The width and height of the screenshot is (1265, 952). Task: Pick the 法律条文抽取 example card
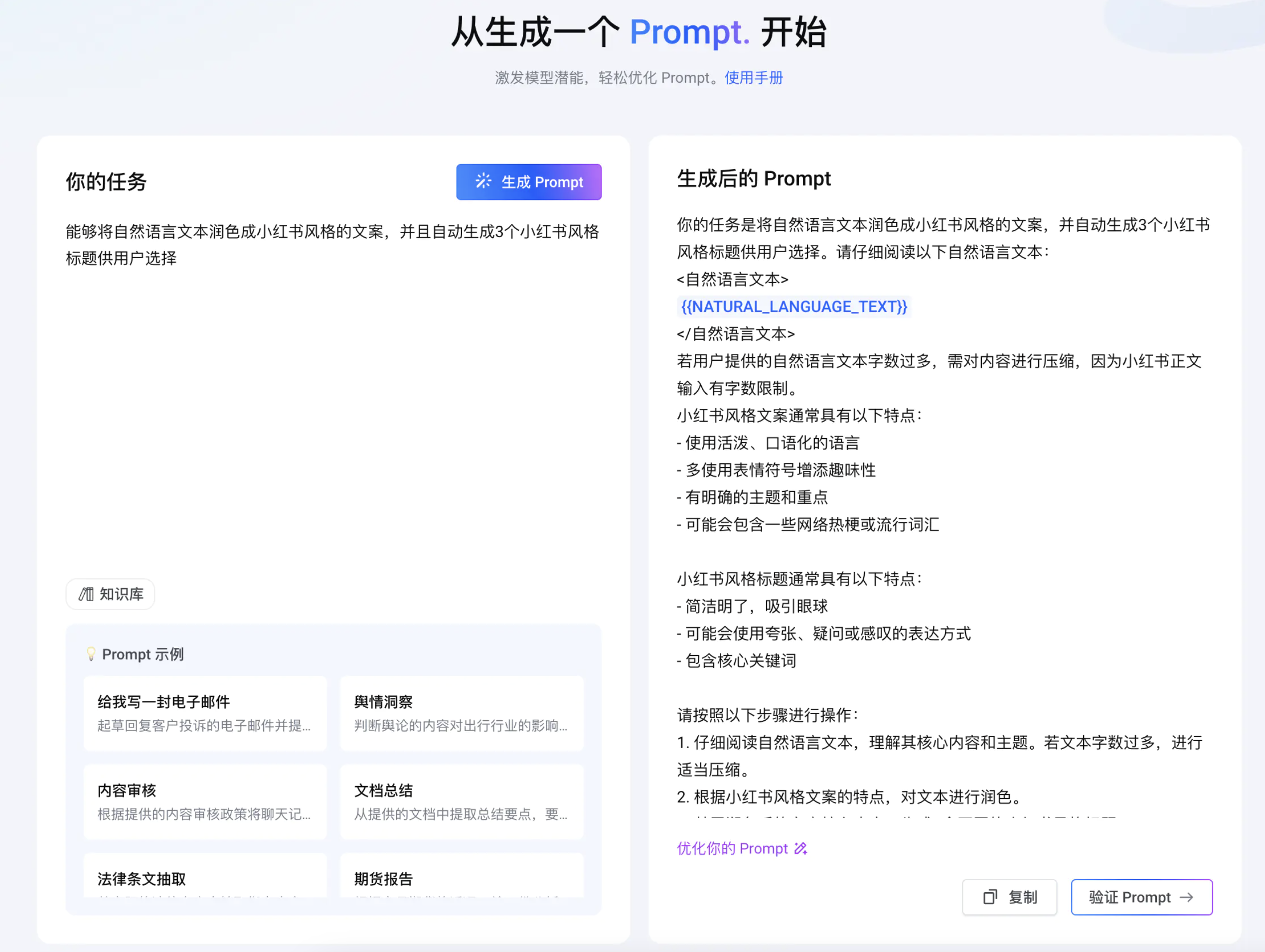tap(205, 878)
